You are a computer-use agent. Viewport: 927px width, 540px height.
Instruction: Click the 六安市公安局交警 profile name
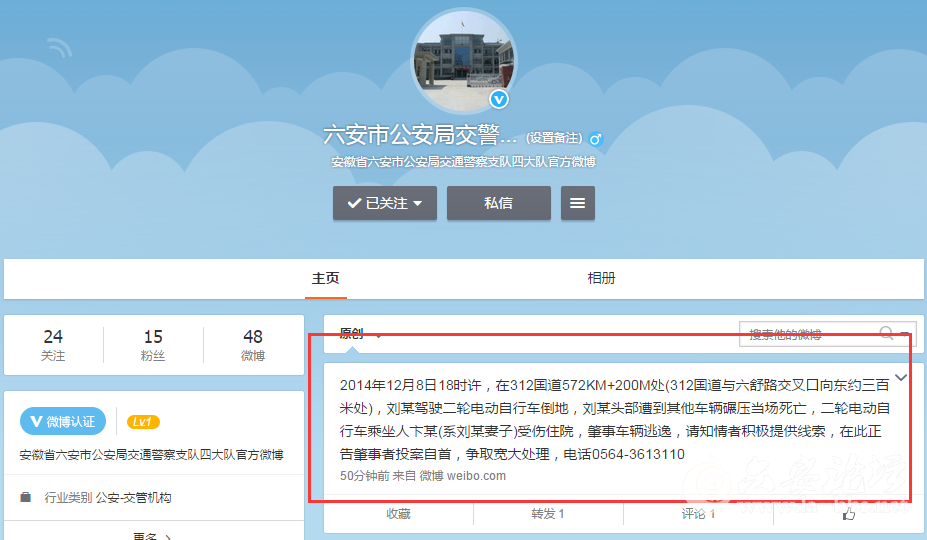pyautogui.click(x=420, y=135)
